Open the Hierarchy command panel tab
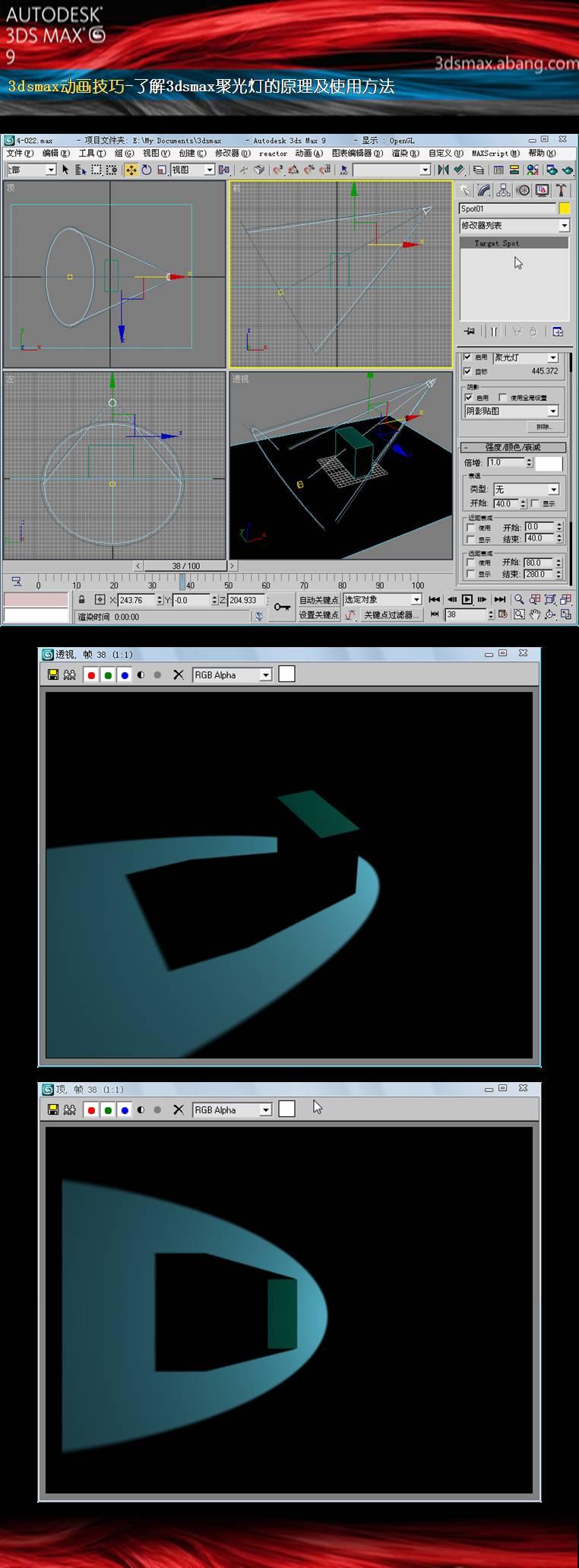The image size is (579, 1568). (503, 190)
